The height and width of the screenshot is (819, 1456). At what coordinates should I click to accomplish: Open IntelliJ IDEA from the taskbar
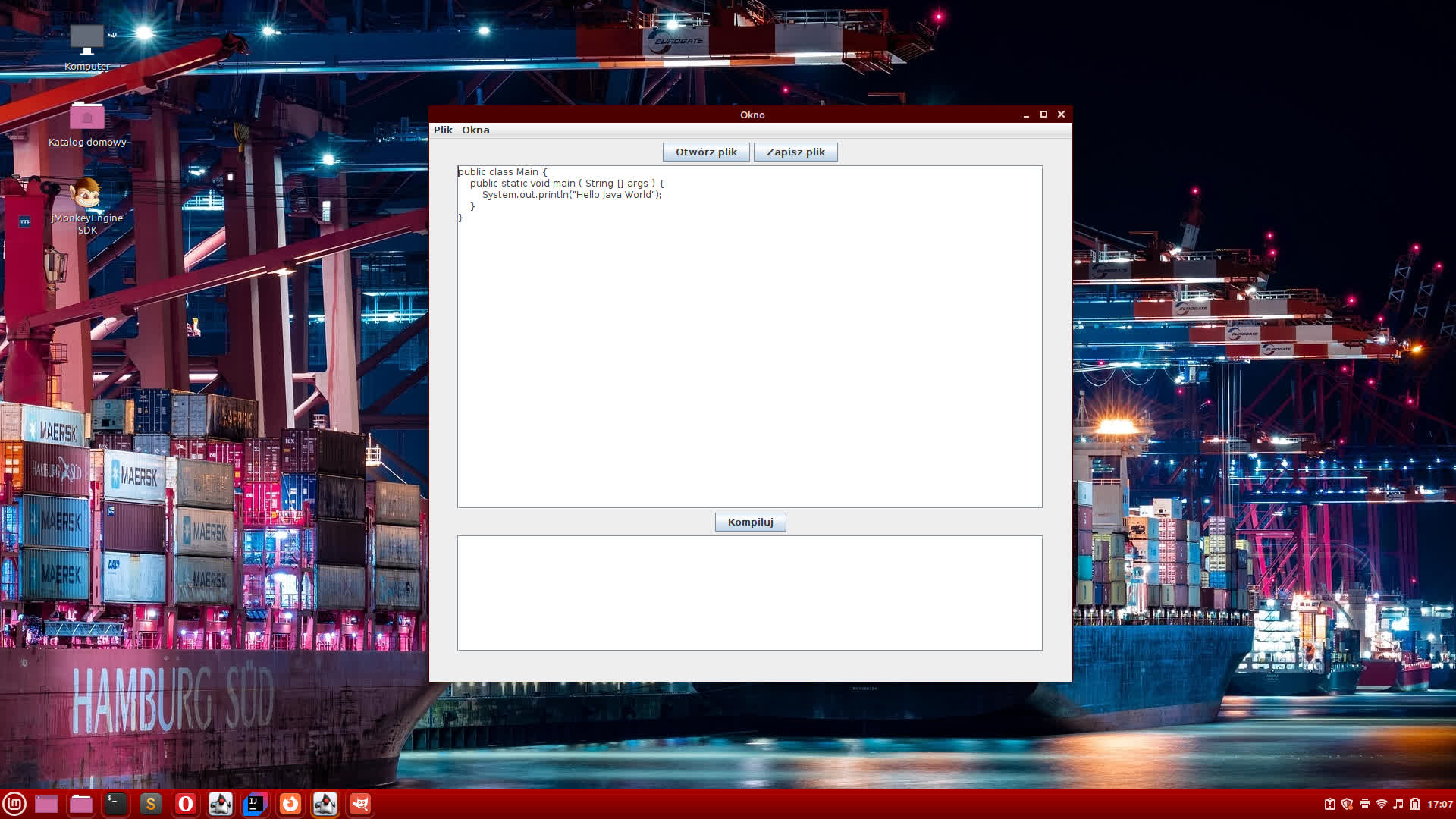pyautogui.click(x=256, y=804)
